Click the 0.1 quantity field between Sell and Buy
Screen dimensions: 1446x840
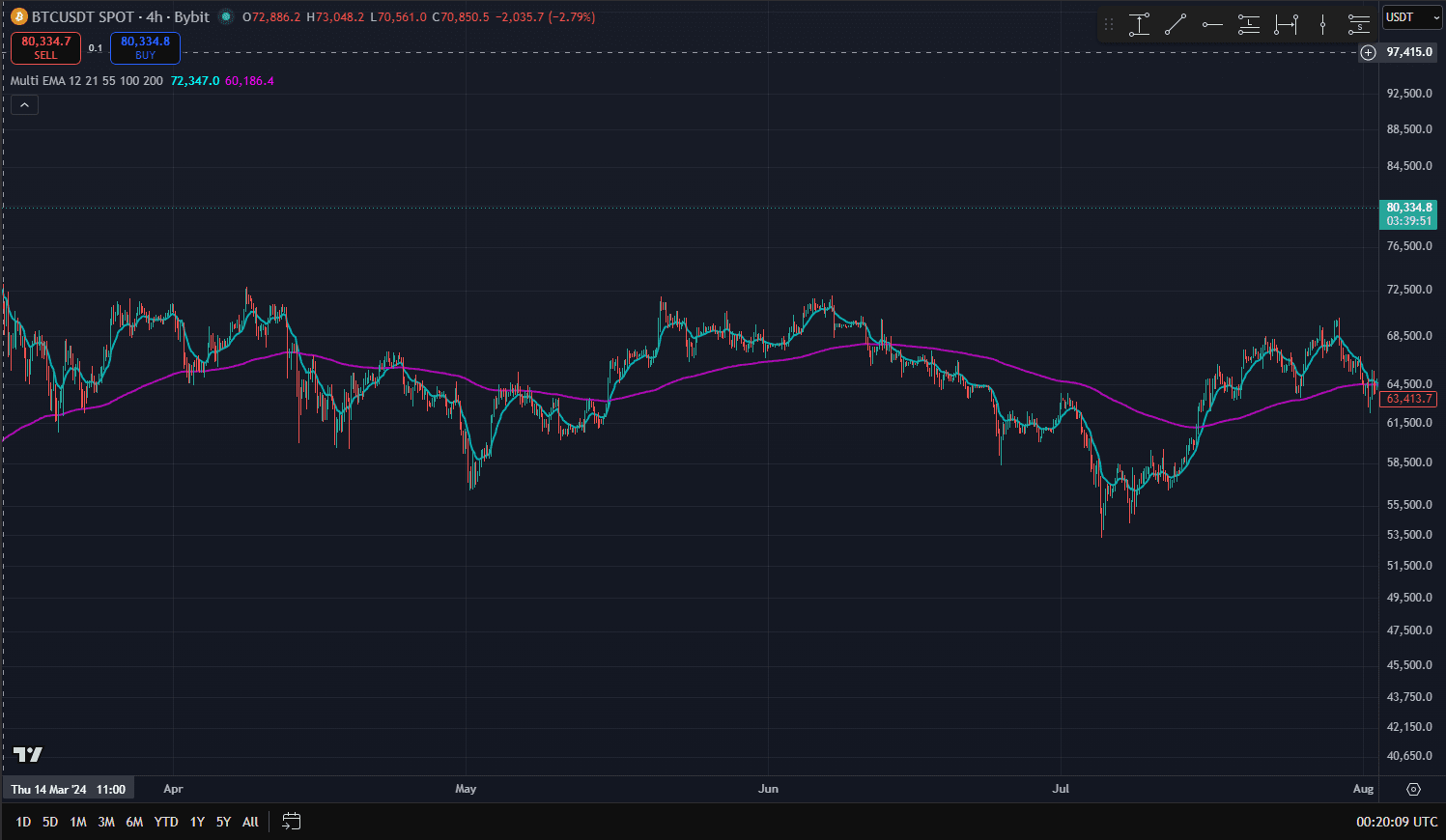pos(96,48)
